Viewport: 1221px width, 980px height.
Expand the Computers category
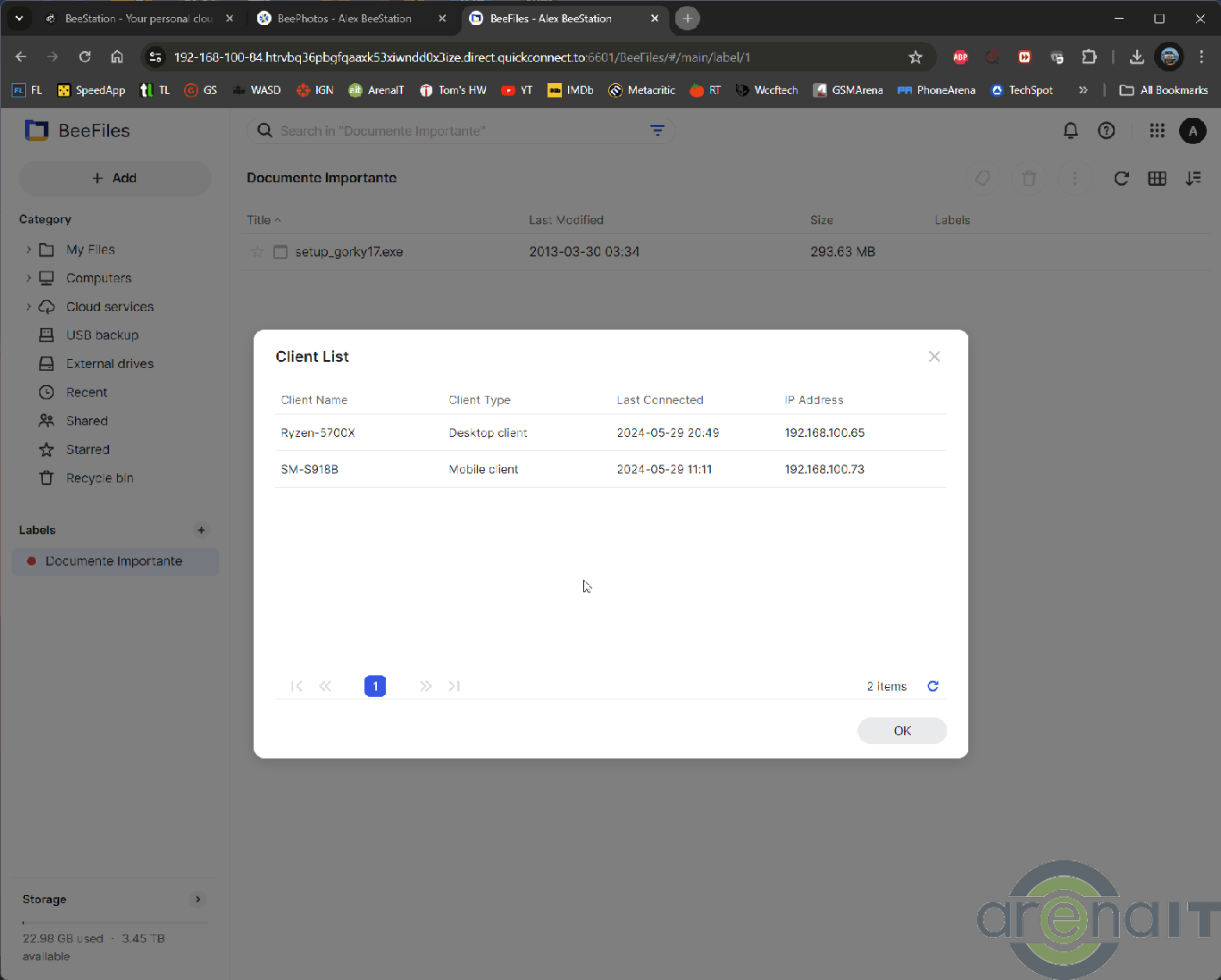coord(29,279)
